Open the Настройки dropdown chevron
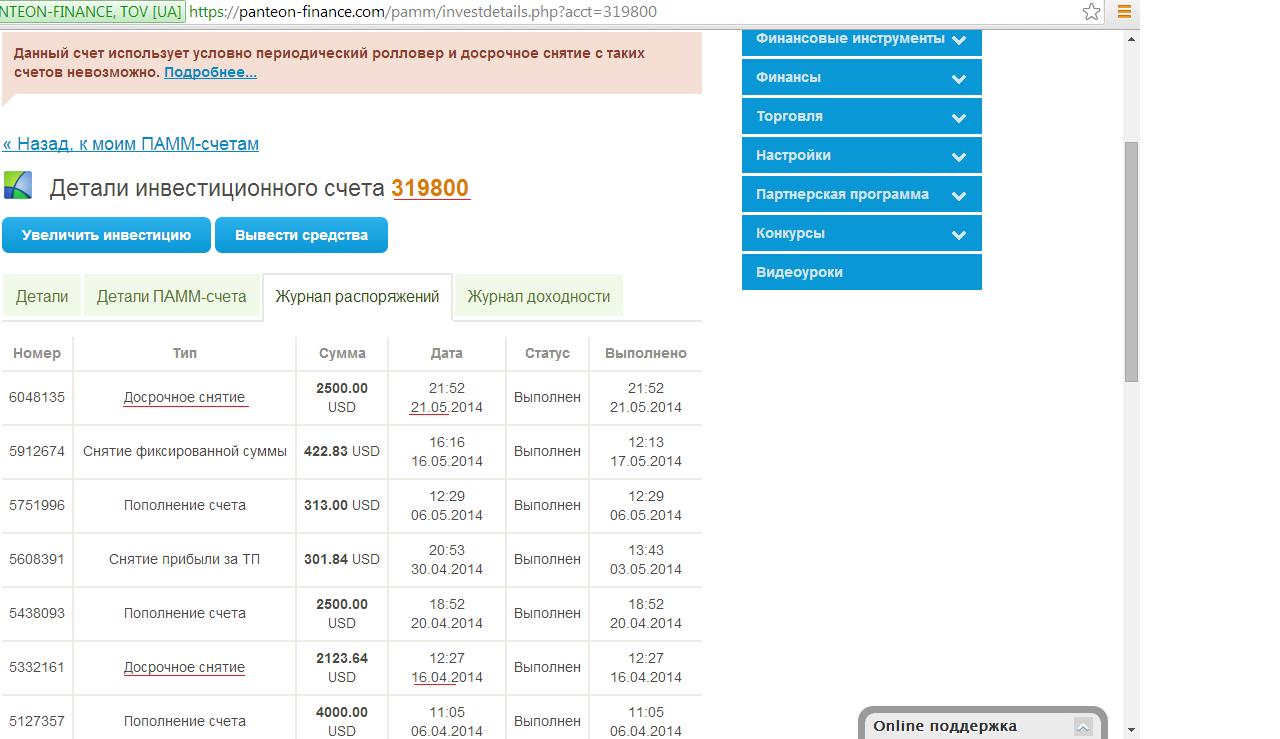1280x739 pixels. (958, 156)
